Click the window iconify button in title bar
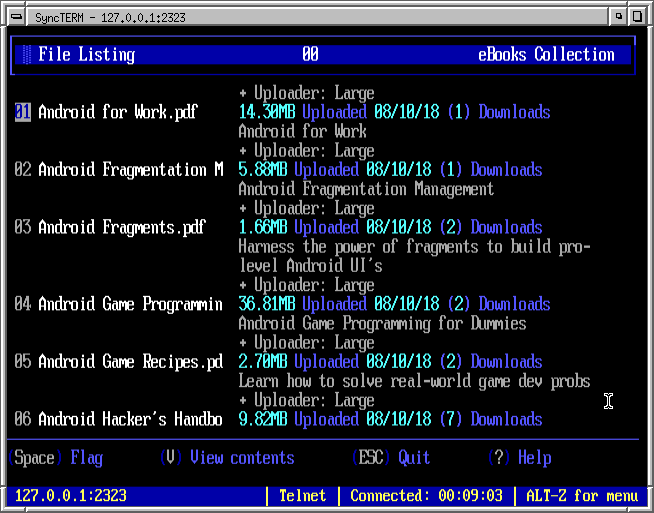The image size is (654, 513). [x=619, y=17]
